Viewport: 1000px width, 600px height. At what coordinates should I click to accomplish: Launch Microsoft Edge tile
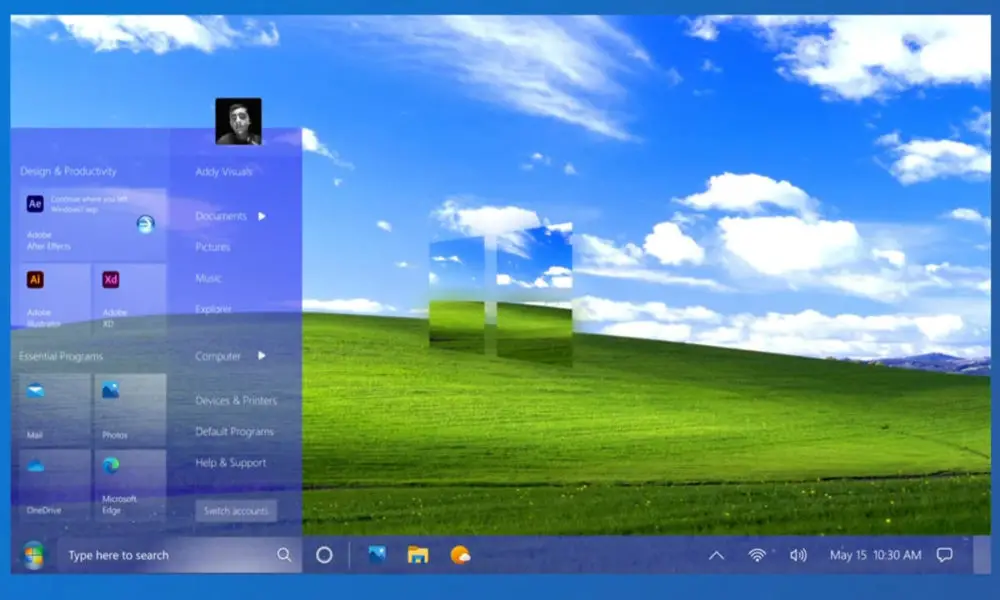click(130, 485)
